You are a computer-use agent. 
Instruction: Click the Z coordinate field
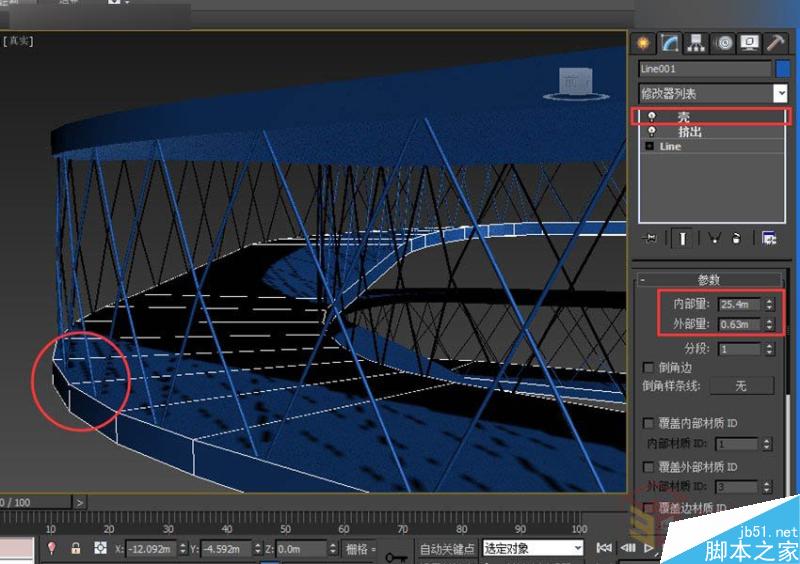click(x=301, y=549)
